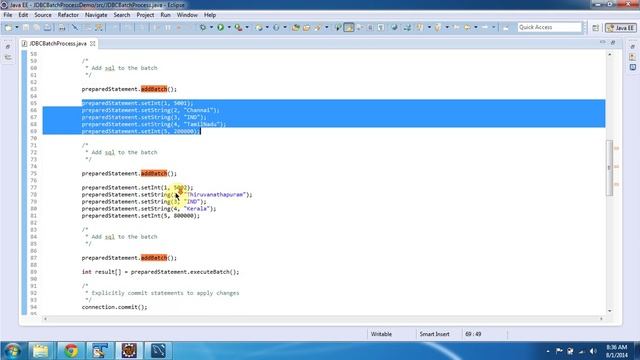Click the Open Type toolbar icon
640x360 pixels.
coord(296,27)
